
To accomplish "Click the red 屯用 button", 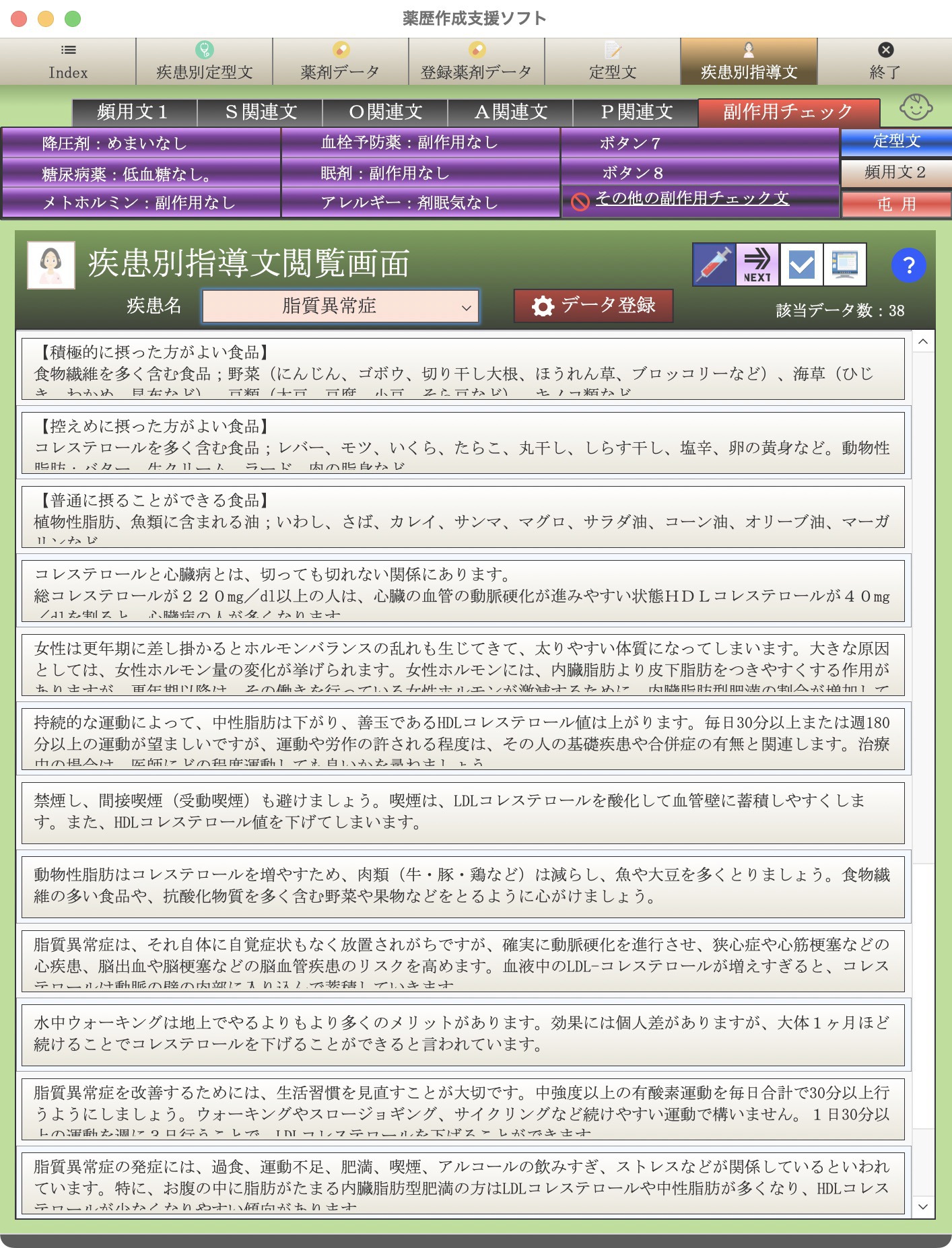I will [x=896, y=204].
